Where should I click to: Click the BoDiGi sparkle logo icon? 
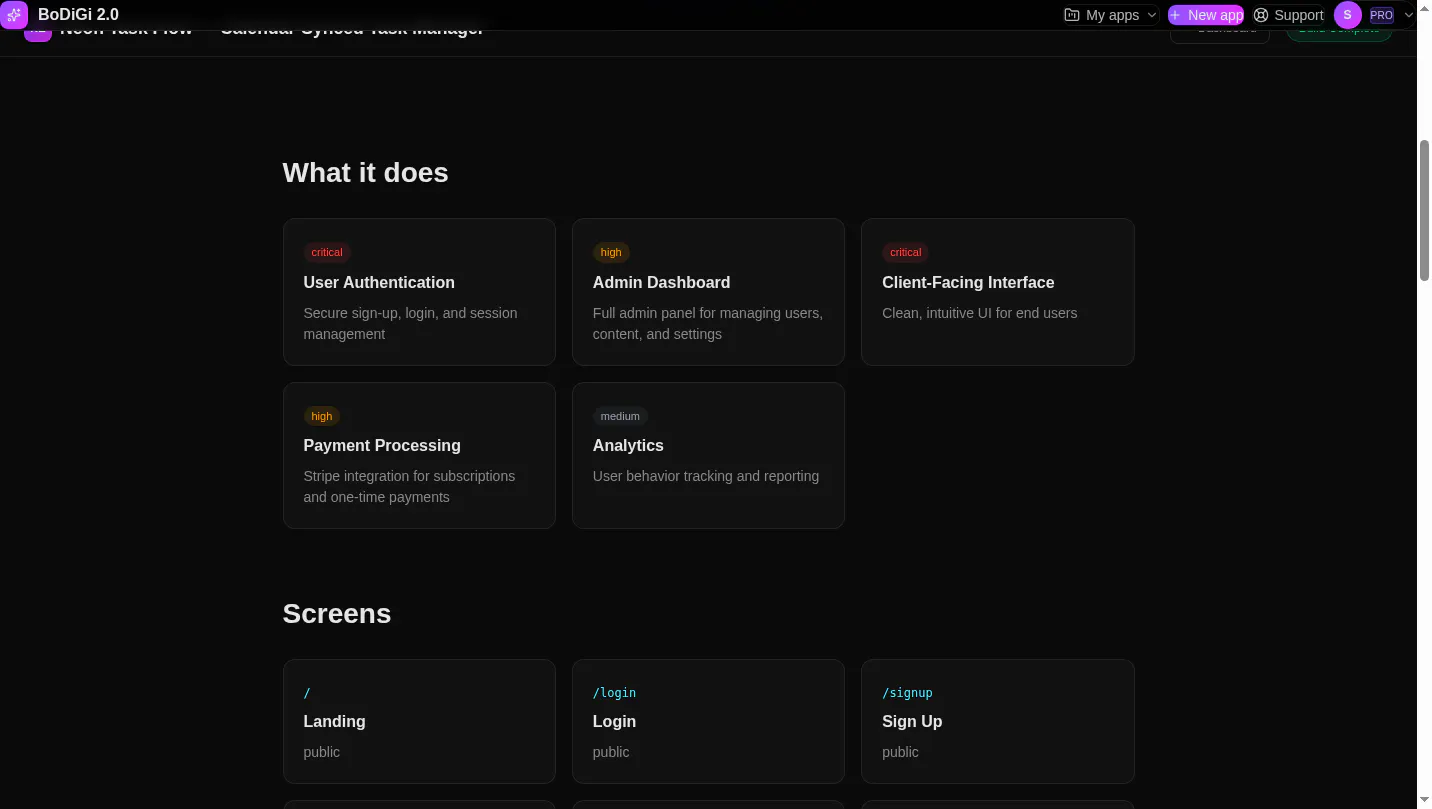point(13,14)
